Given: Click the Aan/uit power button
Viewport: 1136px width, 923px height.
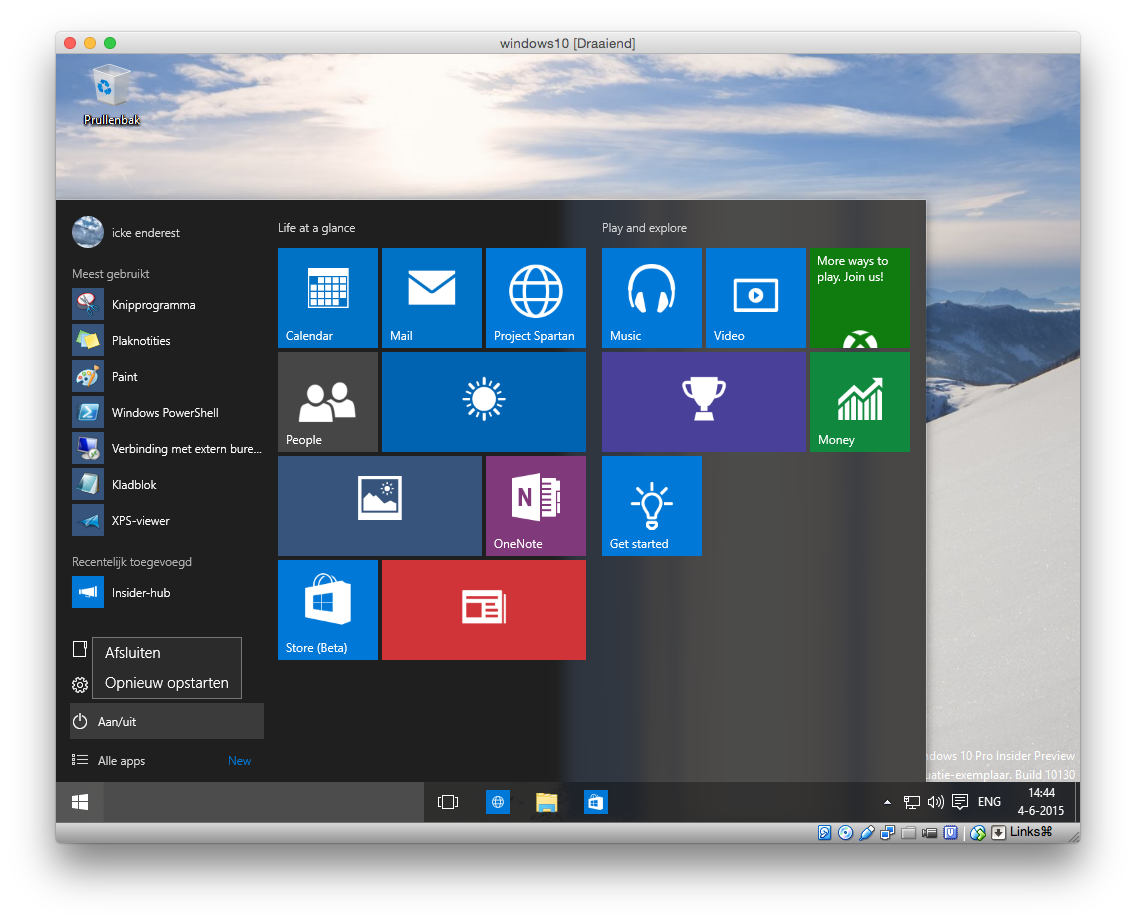Looking at the screenshot, I should click(x=166, y=721).
